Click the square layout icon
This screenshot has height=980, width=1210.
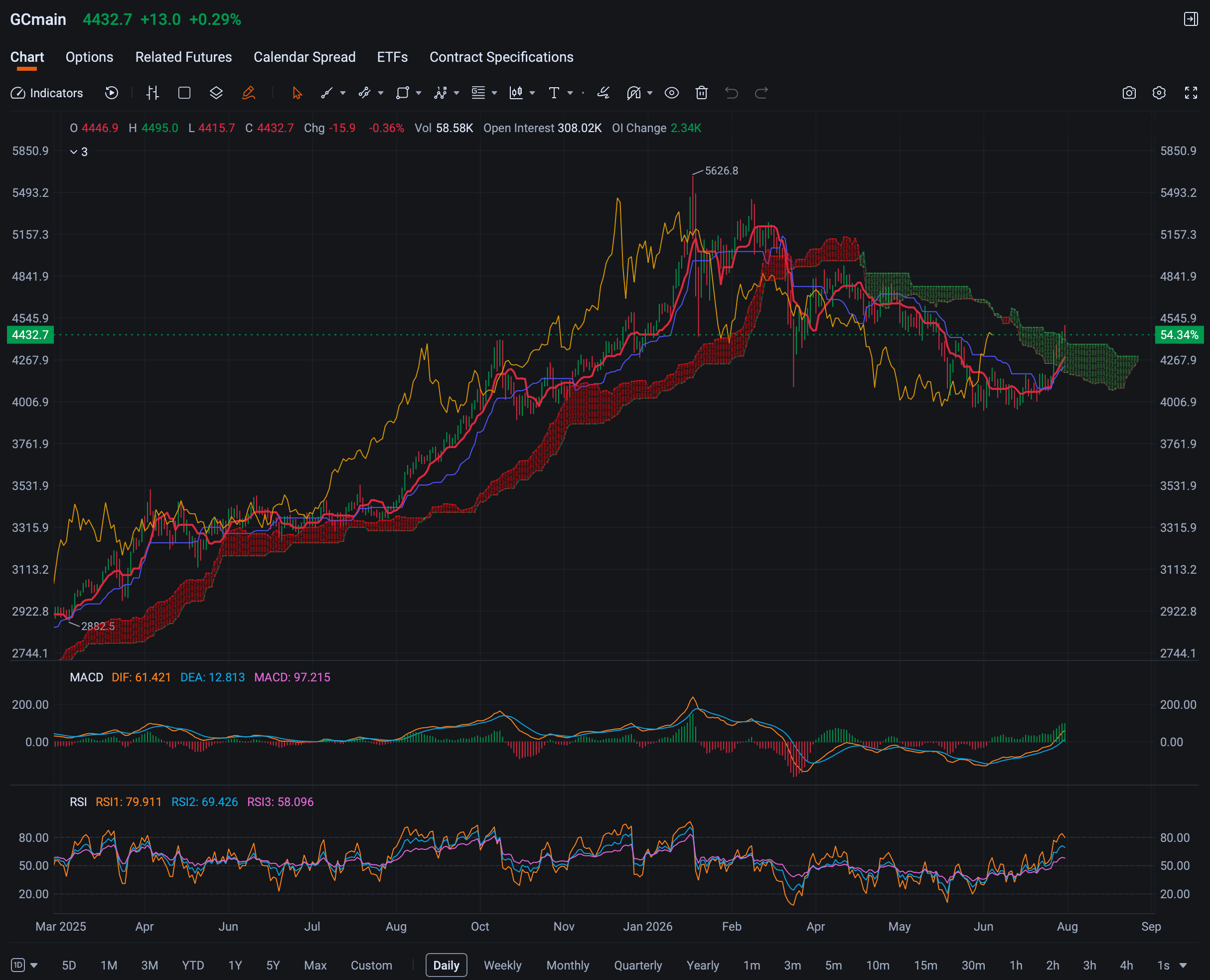pyautogui.click(x=184, y=93)
